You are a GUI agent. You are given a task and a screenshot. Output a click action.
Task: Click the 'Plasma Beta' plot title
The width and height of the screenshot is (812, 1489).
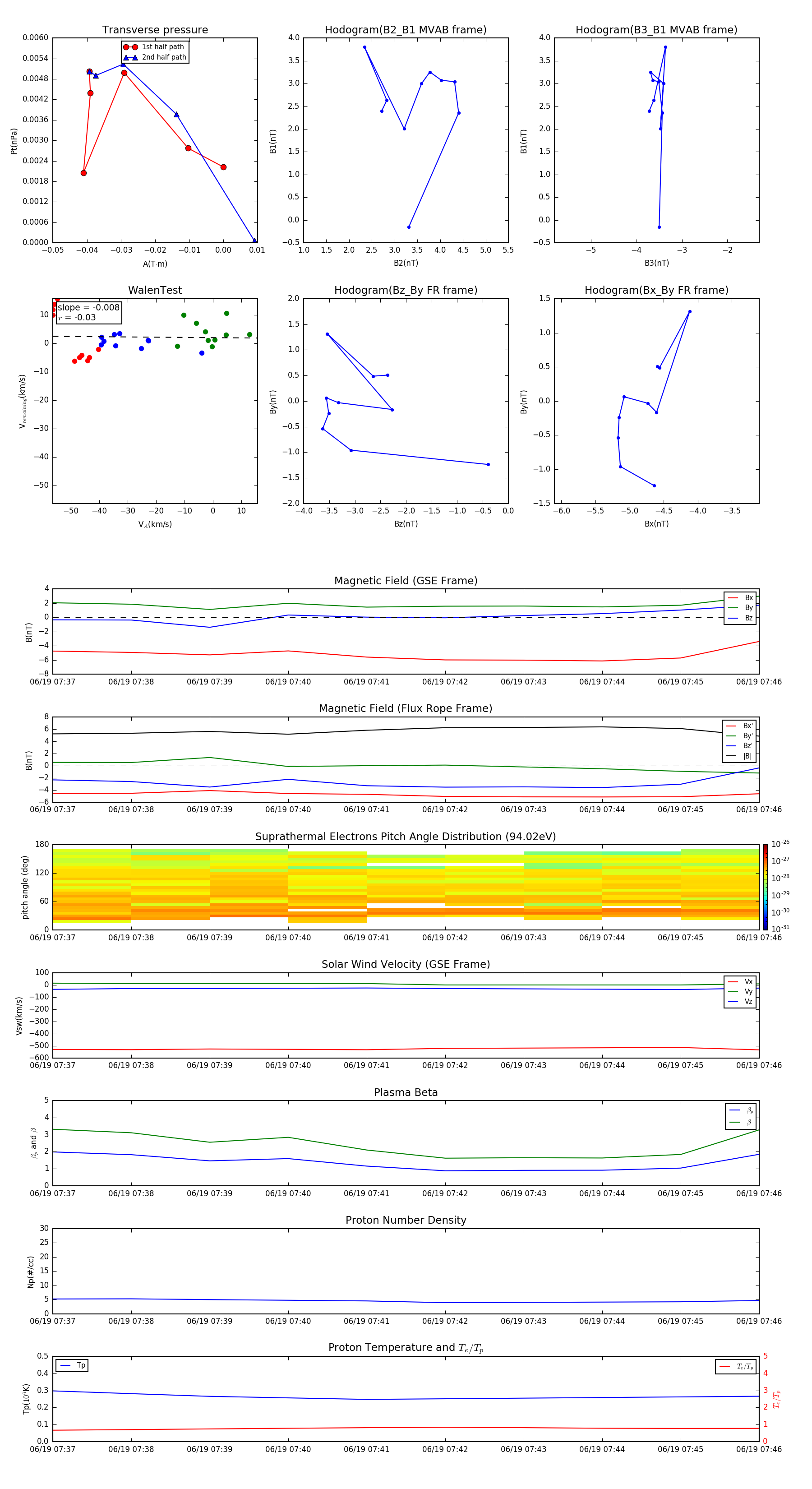[406, 1092]
